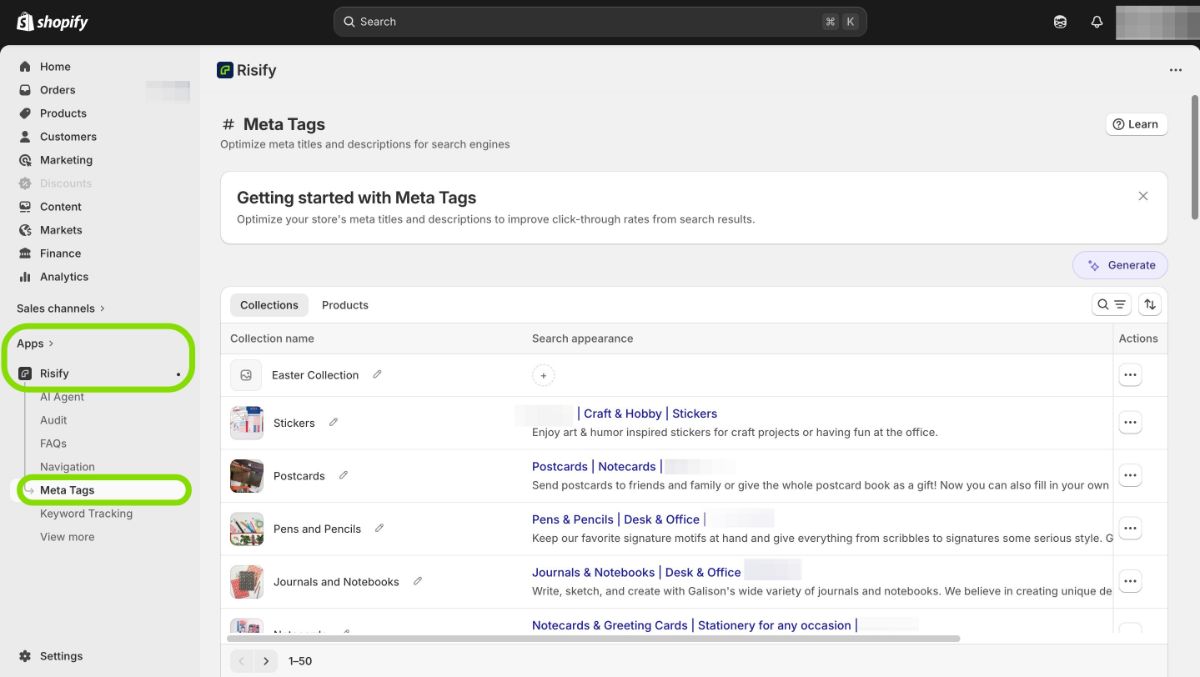Dismiss the Getting started banner
This screenshot has width=1200, height=677.
click(1143, 196)
